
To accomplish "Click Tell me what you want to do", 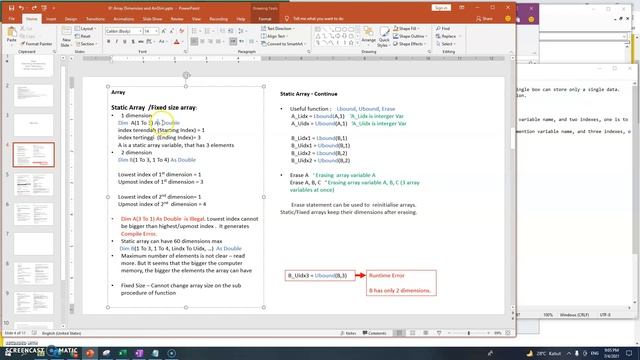I will [x=314, y=19].
